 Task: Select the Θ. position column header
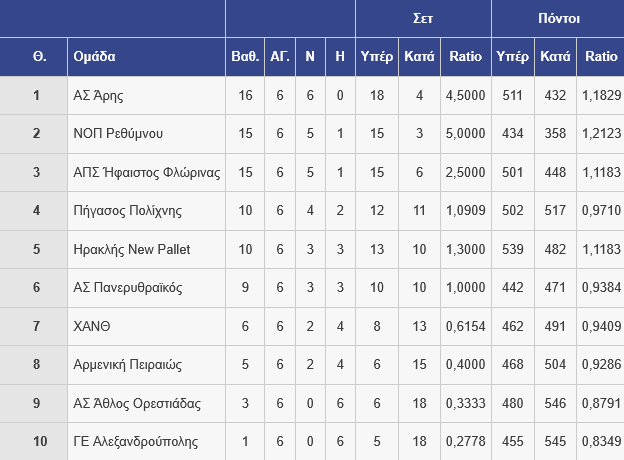point(38,56)
